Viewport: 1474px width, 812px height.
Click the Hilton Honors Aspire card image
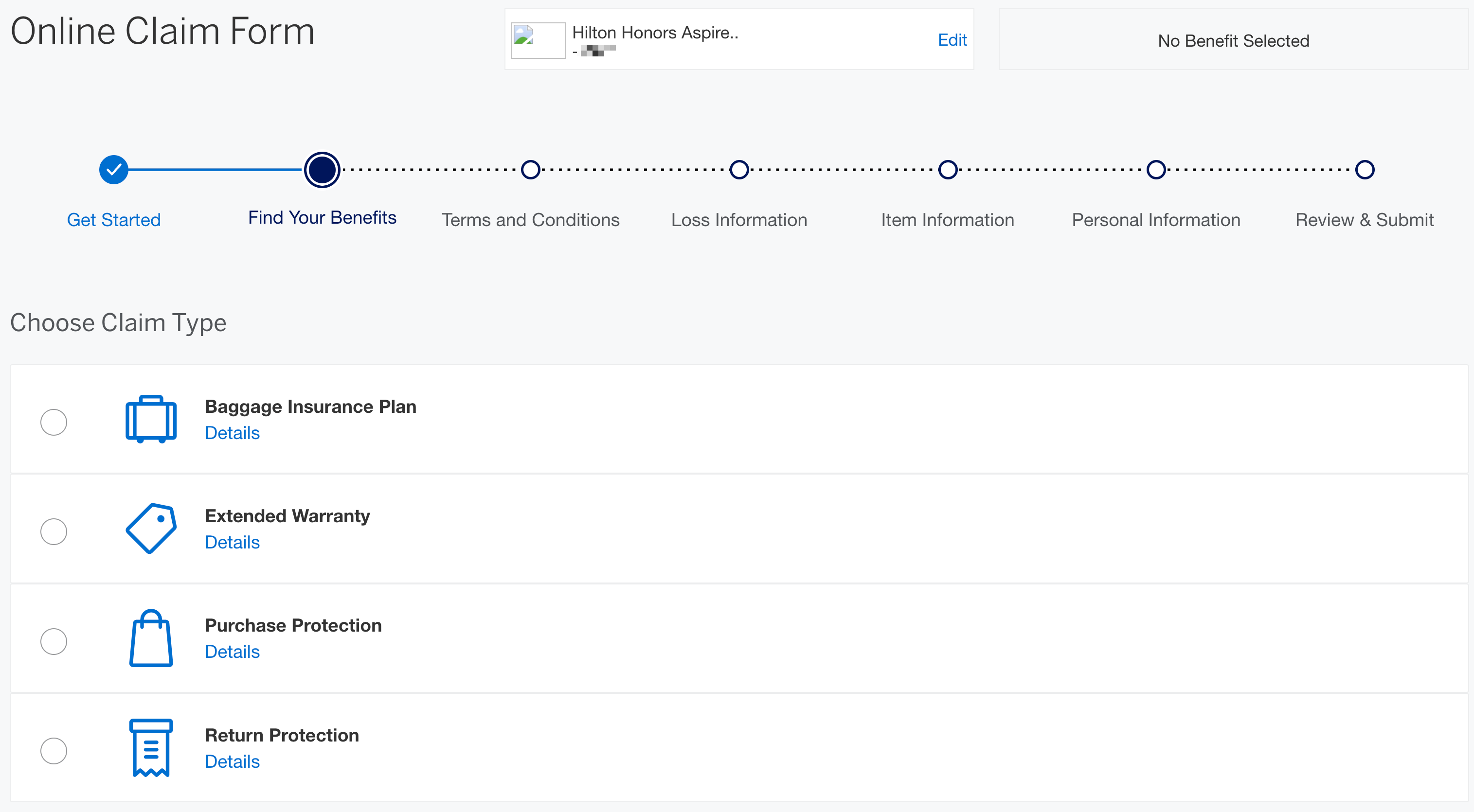(538, 40)
